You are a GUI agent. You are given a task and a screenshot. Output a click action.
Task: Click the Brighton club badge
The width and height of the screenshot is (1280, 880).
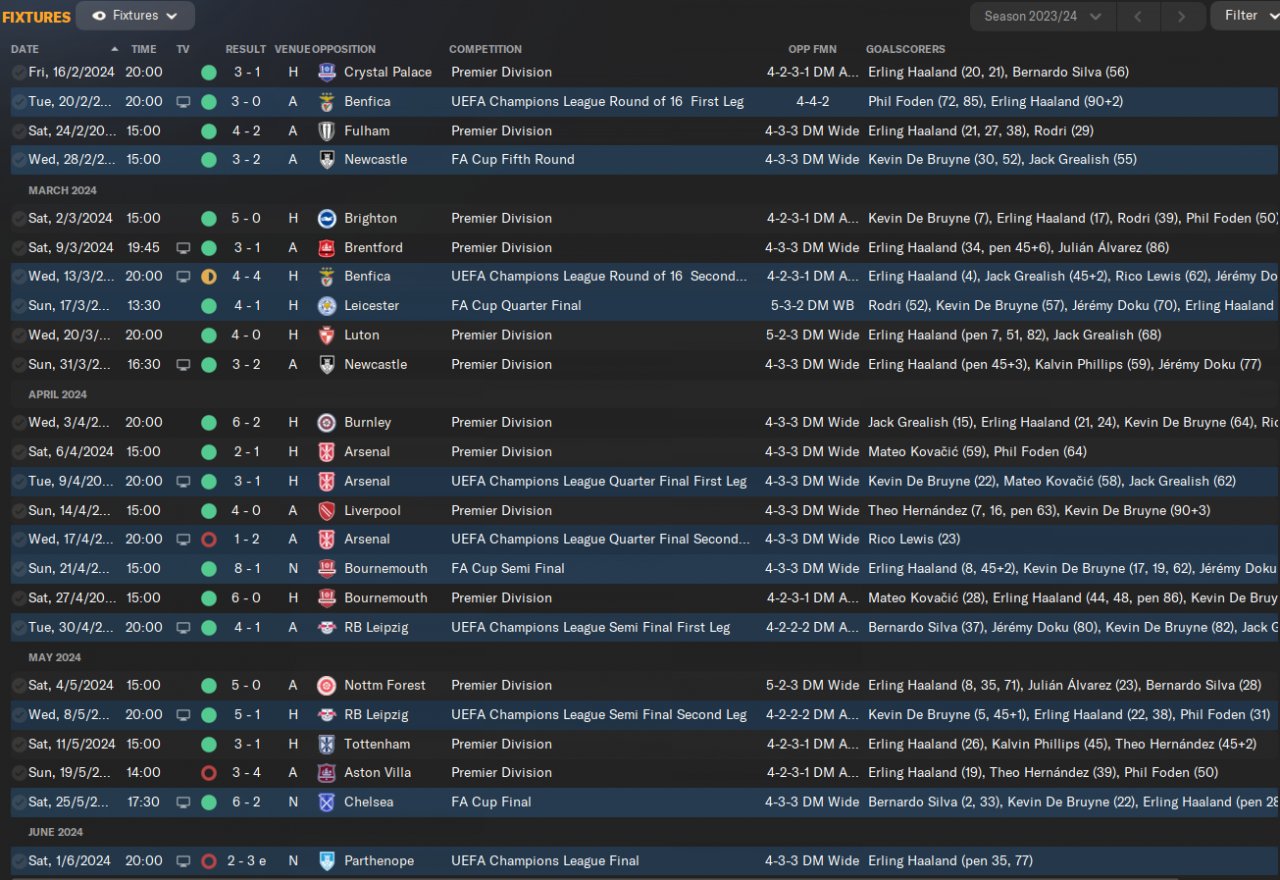click(x=327, y=218)
